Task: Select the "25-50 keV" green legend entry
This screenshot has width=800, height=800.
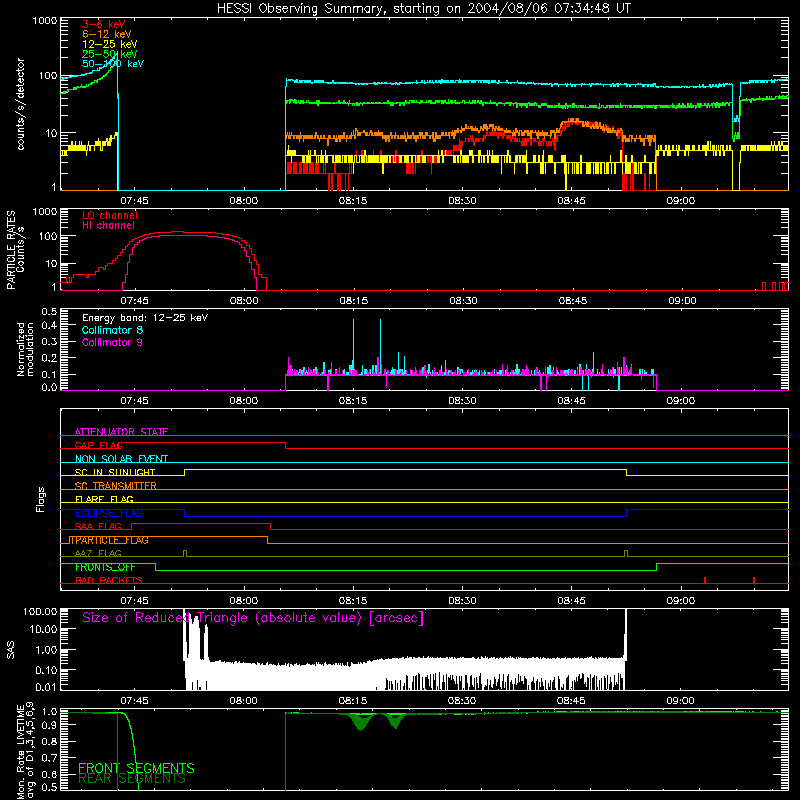Action: coord(110,54)
